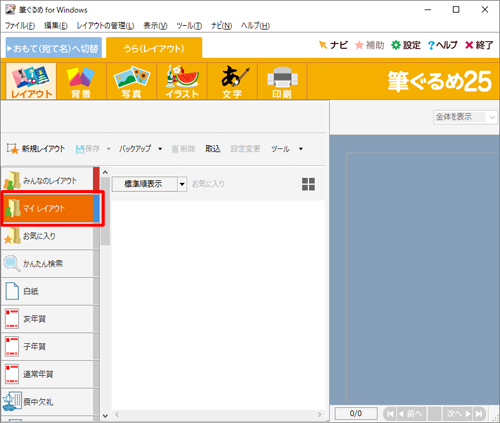The width and height of the screenshot is (500, 423).
Task: Open the 写真 photo tool
Action: click(x=132, y=81)
